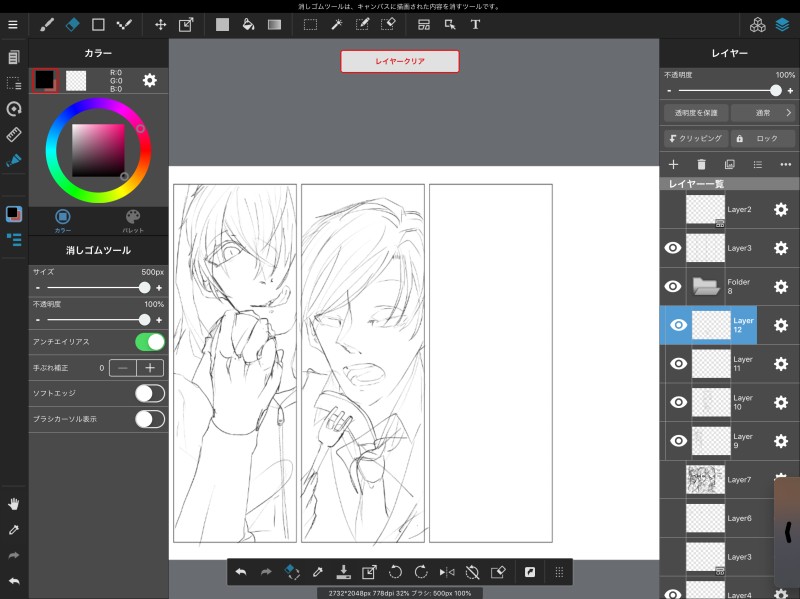Viewport: 800px width, 599px height.
Task: Switch to the カラー color tab
Action: tap(63, 221)
